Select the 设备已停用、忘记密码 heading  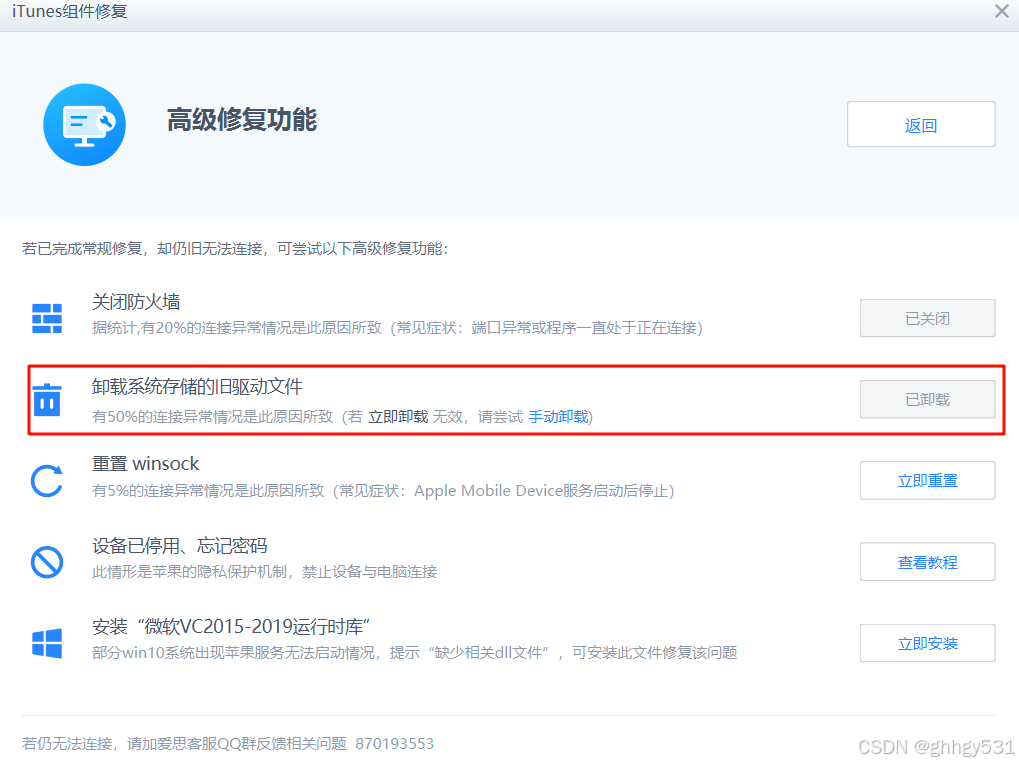tap(179, 545)
